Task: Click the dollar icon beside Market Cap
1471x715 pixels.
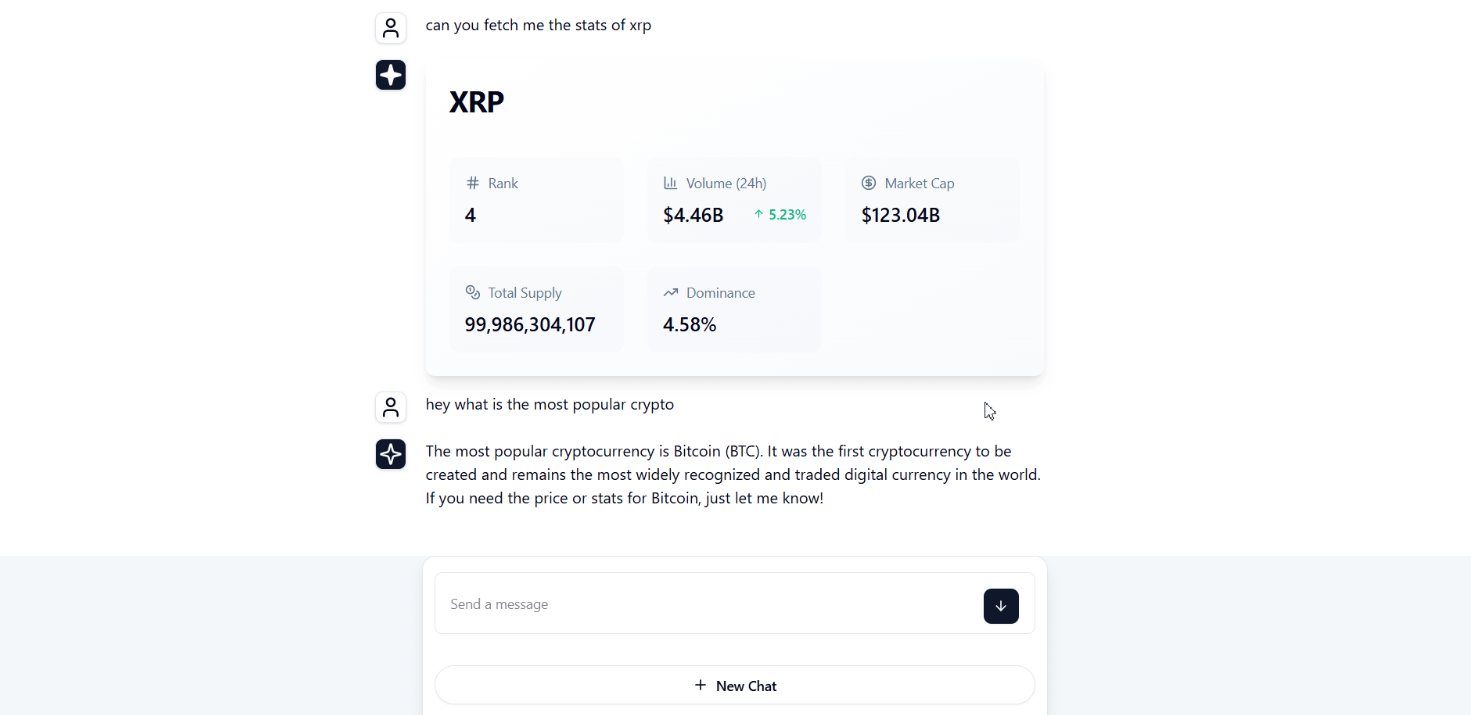Action: click(x=869, y=183)
